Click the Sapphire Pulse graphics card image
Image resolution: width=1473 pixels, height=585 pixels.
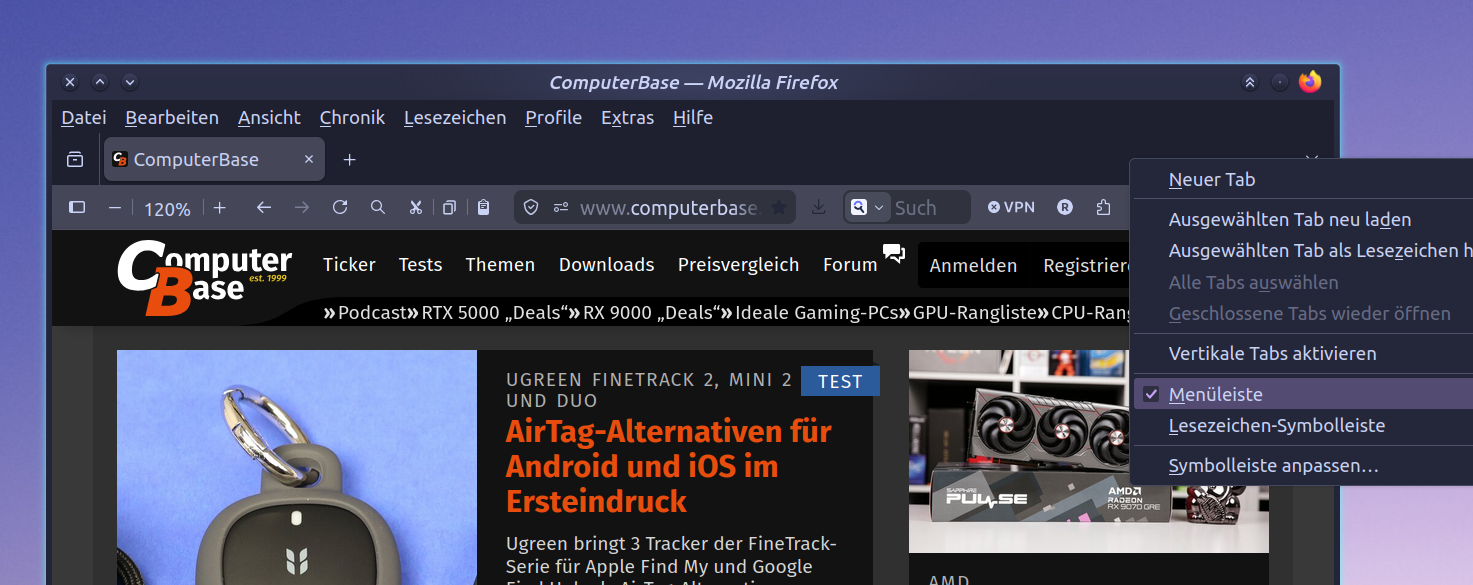coord(1089,451)
